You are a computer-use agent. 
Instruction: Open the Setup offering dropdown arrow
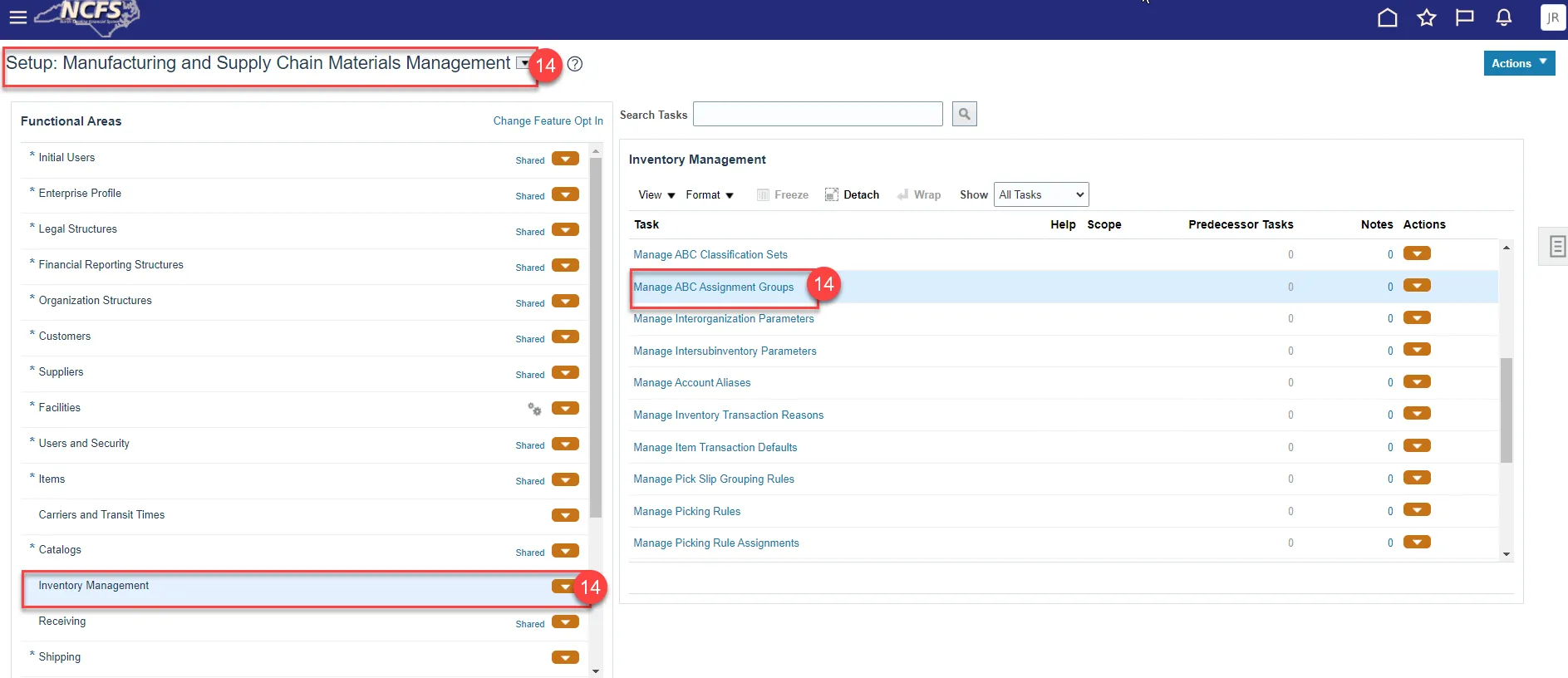coord(523,63)
